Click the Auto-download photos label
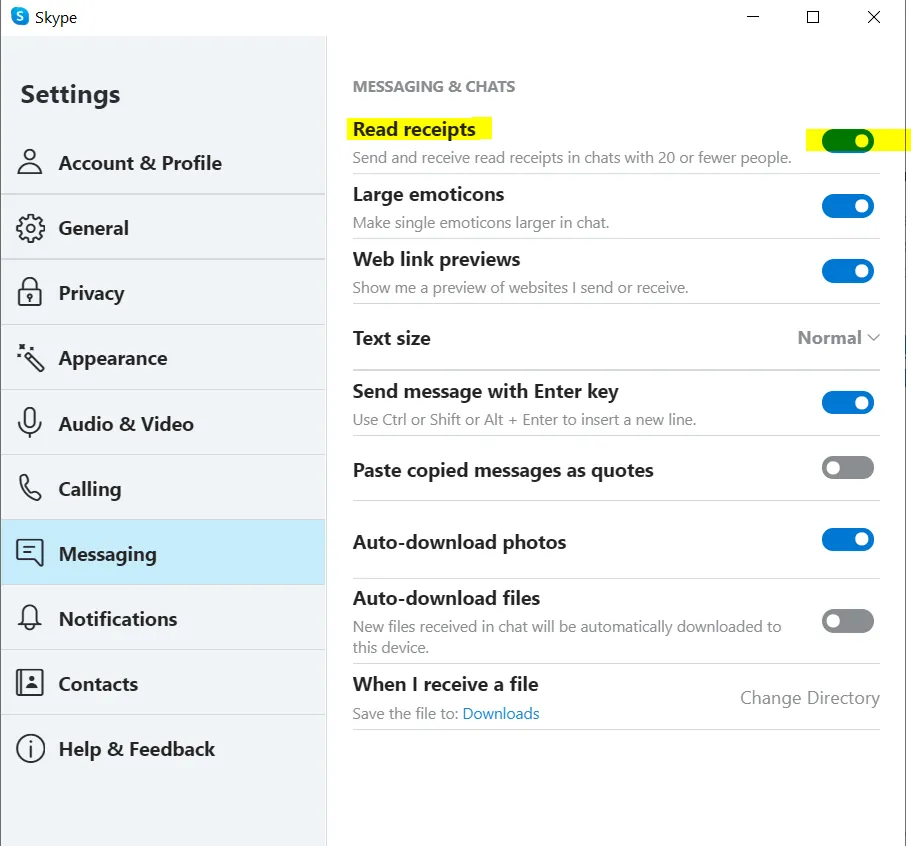The height and width of the screenshot is (846, 911). coord(460,543)
